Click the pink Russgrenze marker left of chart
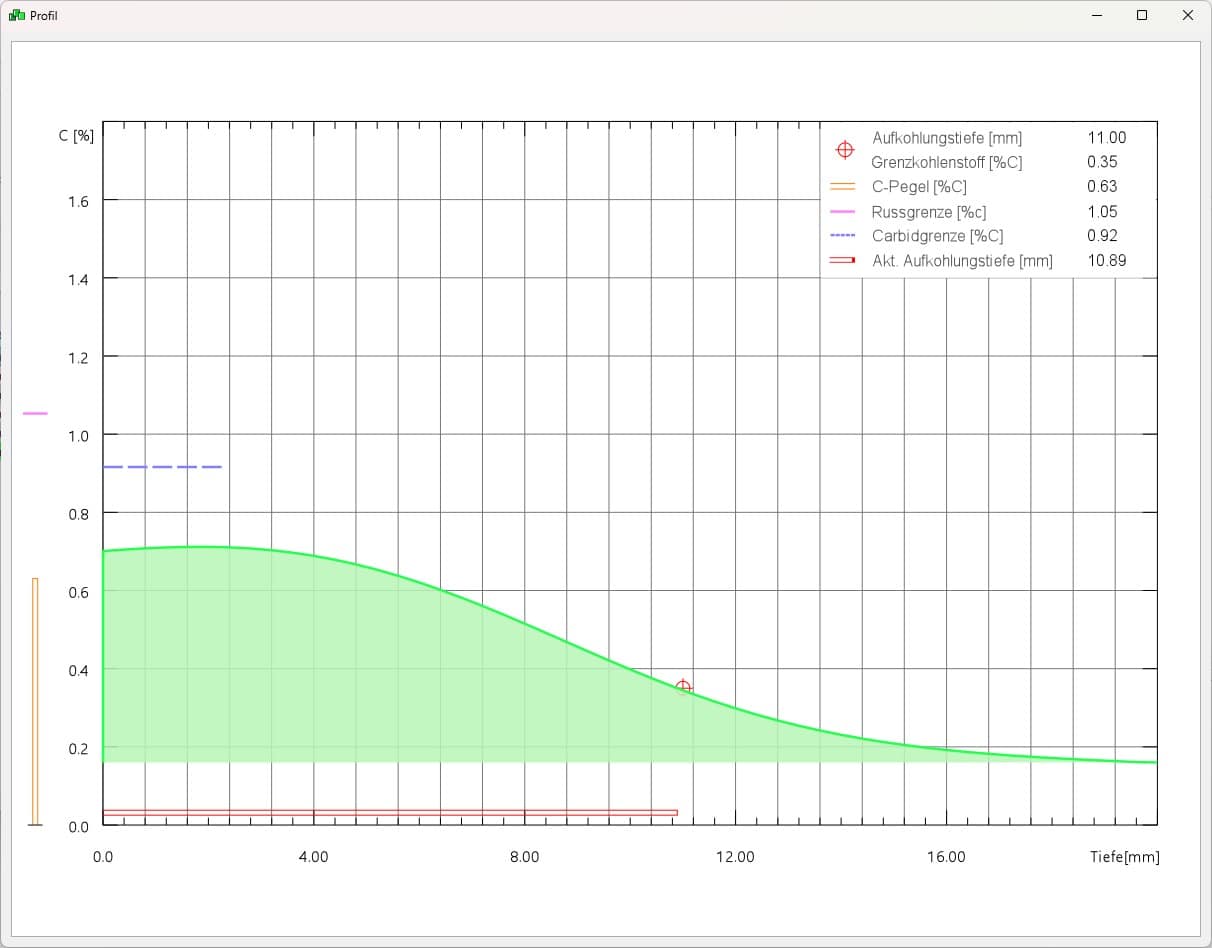Screen dimensions: 1212x948 click(35, 413)
